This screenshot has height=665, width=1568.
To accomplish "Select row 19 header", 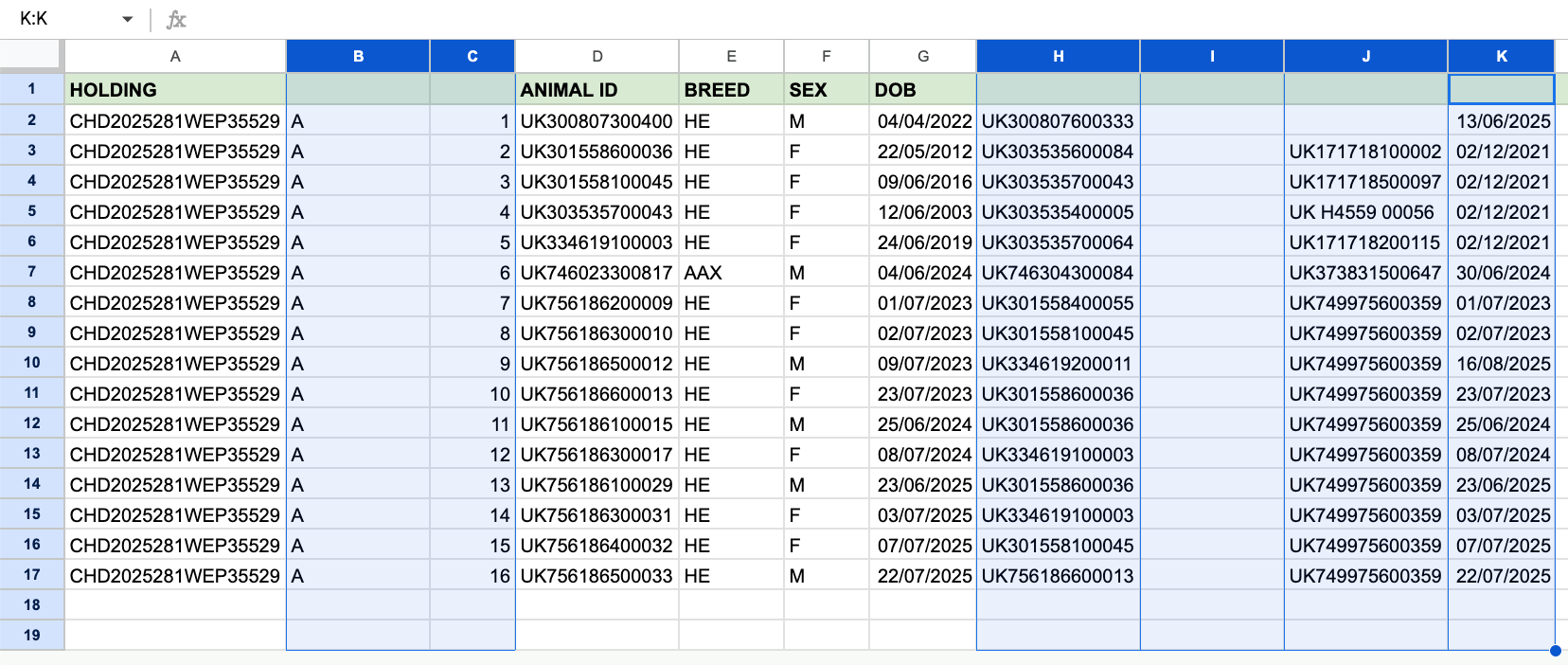I will pyautogui.click(x=31, y=635).
